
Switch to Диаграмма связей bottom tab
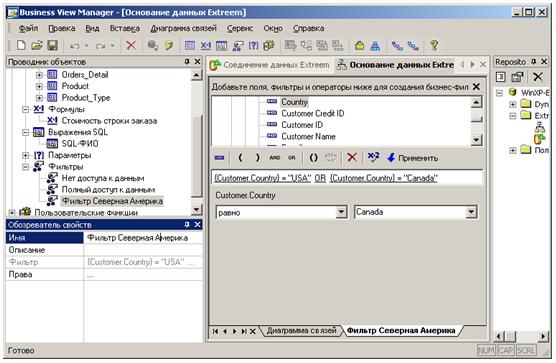(x=301, y=330)
